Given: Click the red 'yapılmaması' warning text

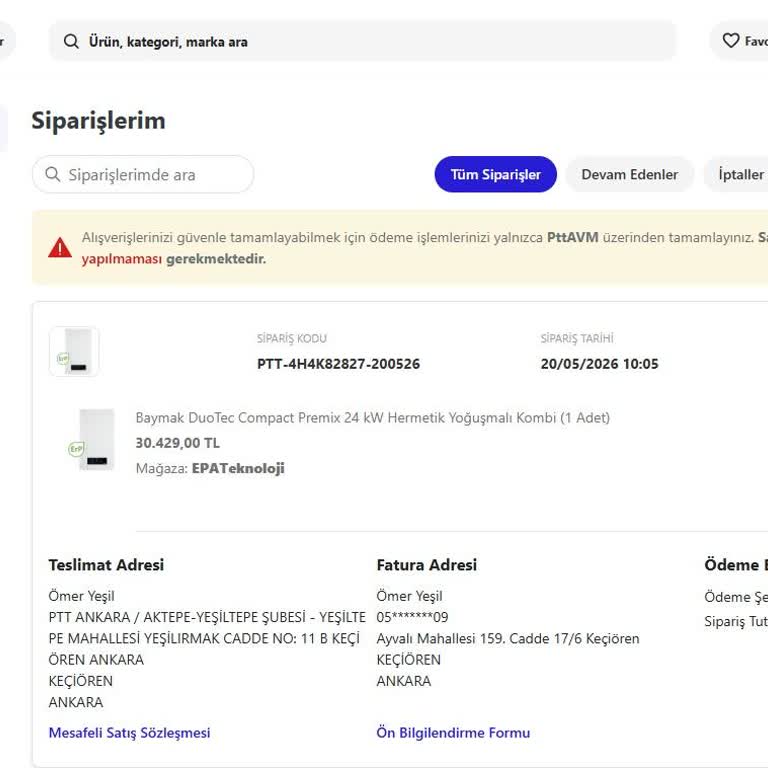Looking at the screenshot, I should pyautogui.click(x=121, y=259).
